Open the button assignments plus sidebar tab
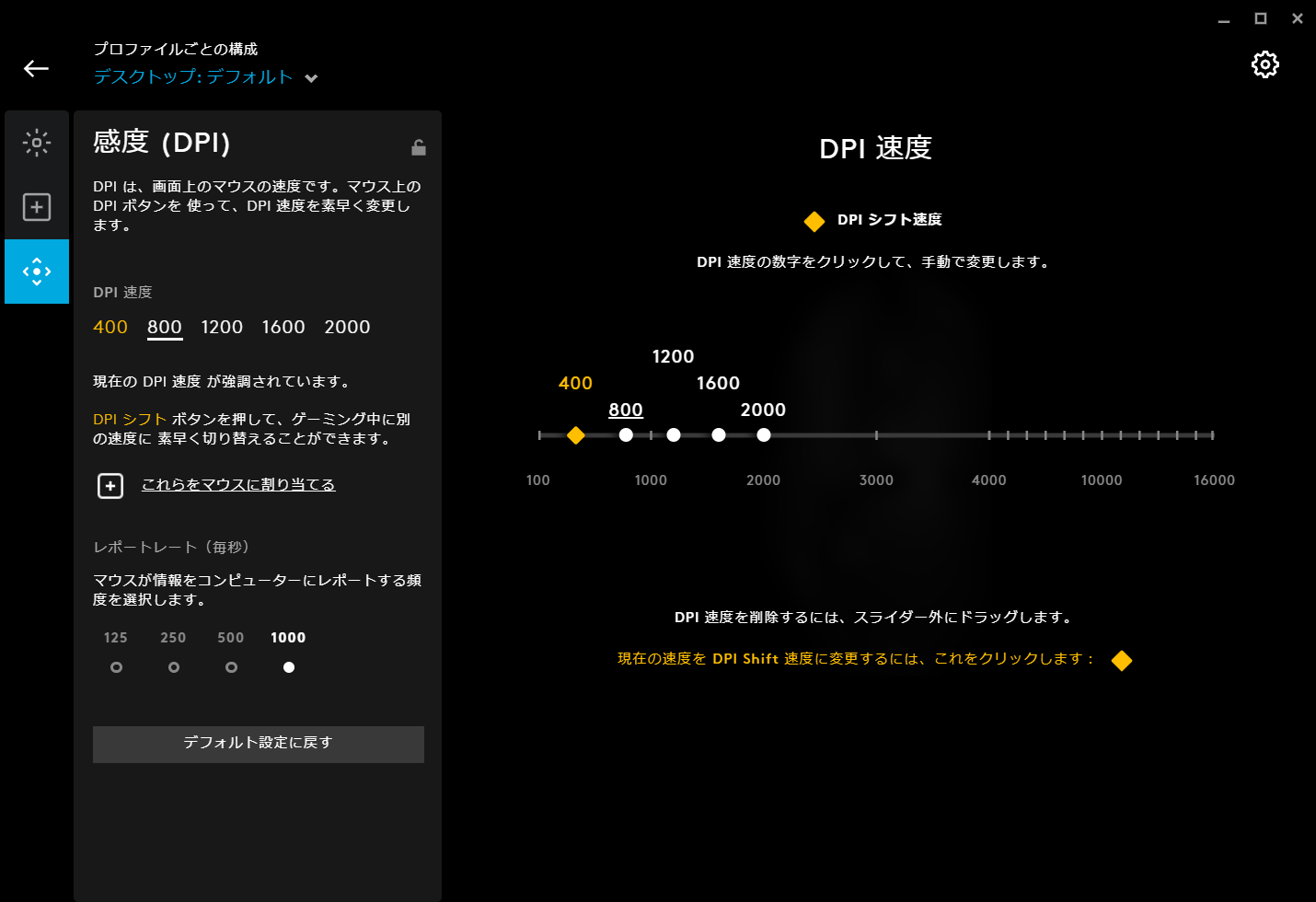This screenshot has height=902, width=1316. tap(37, 207)
